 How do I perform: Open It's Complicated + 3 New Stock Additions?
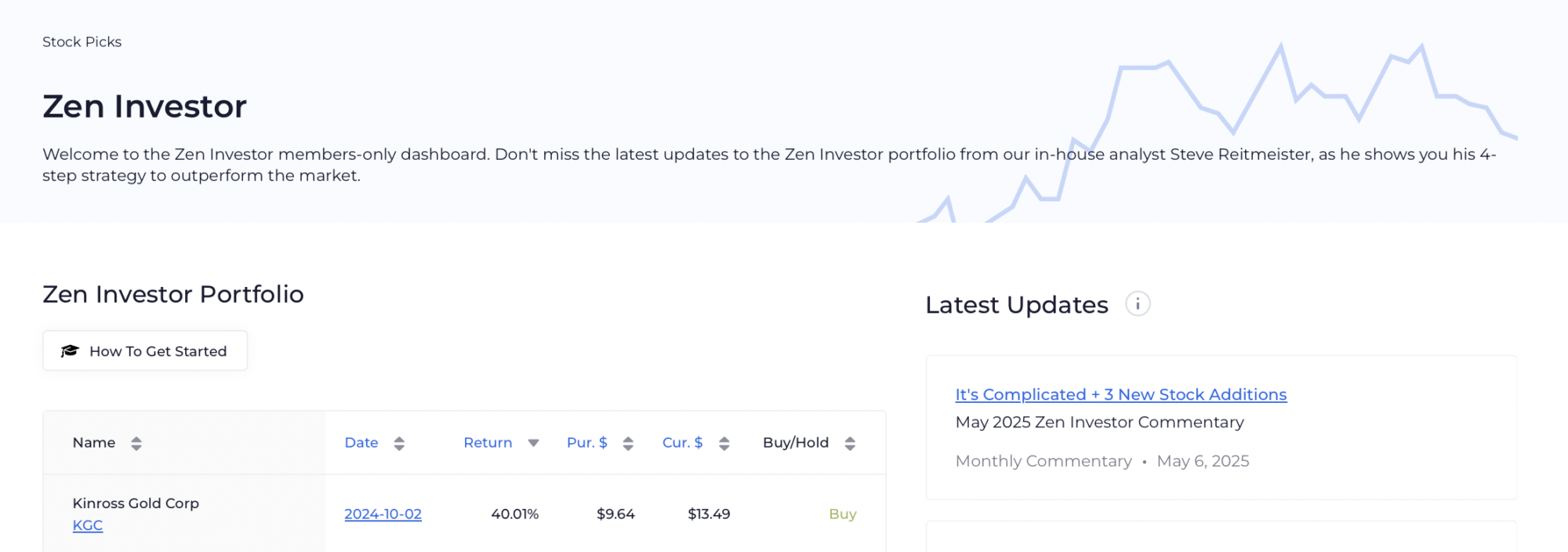tap(1121, 394)
